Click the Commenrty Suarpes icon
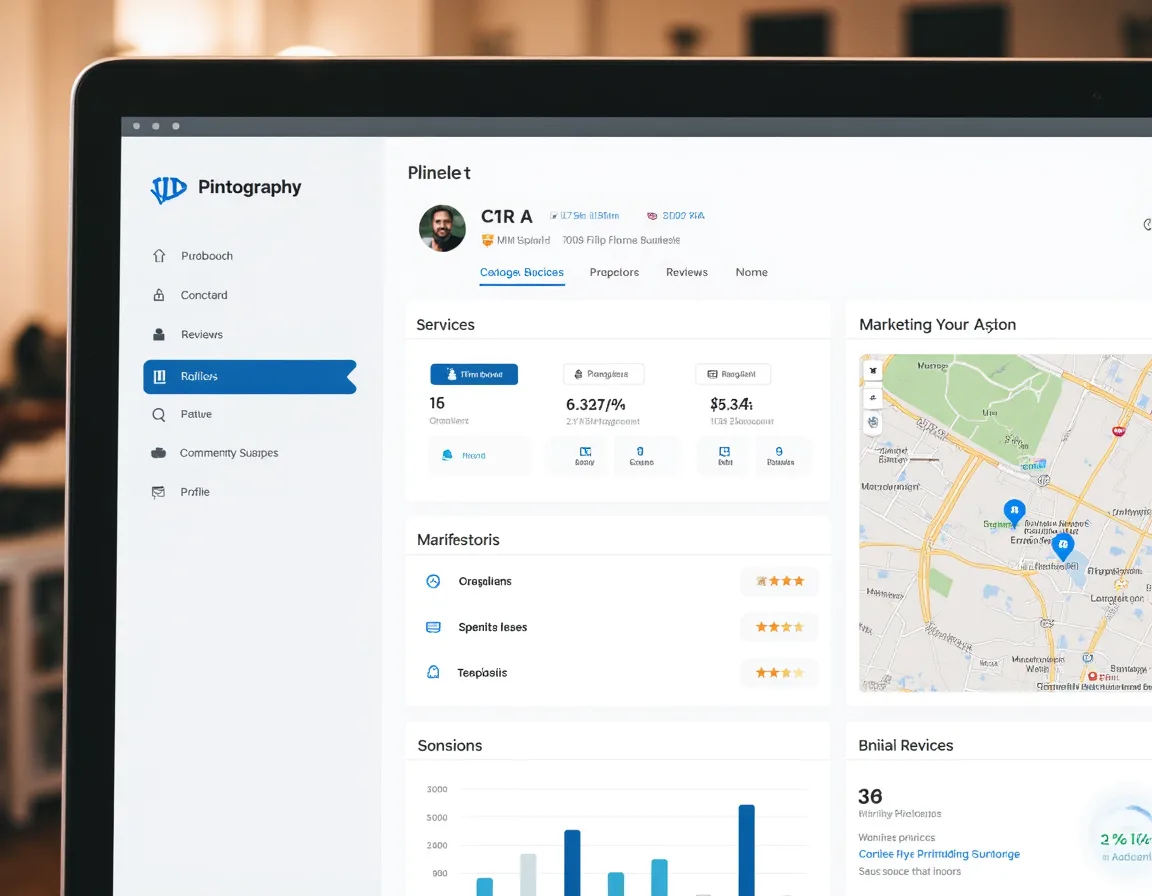 [159, 452]
